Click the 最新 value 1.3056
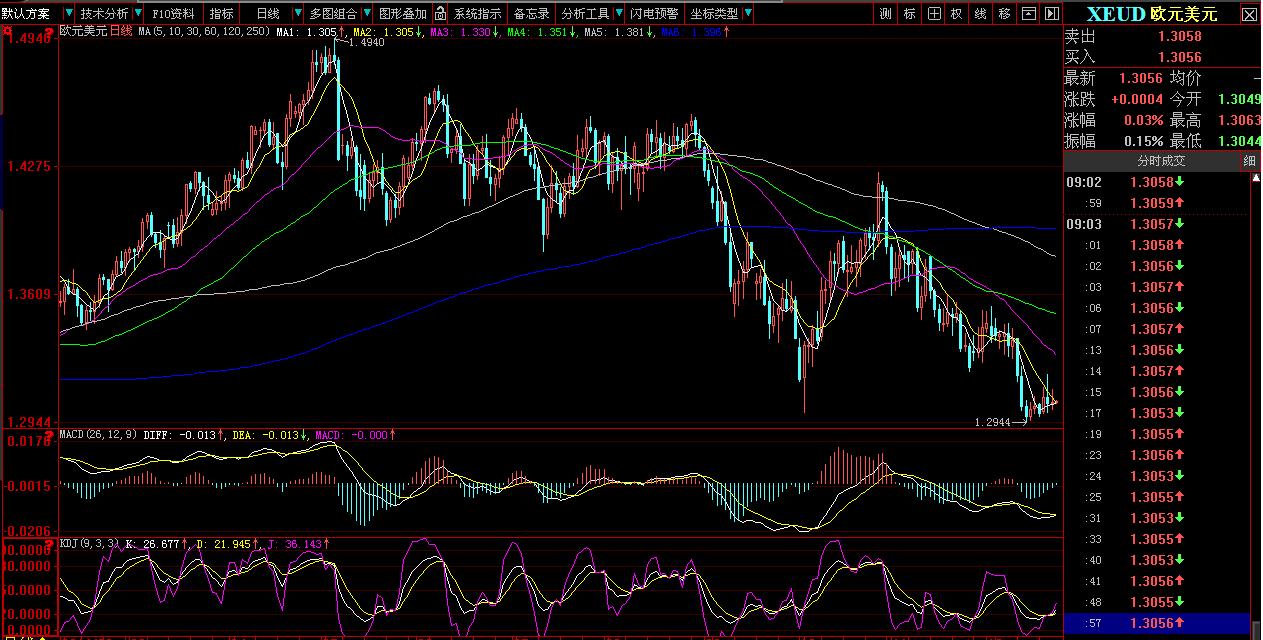The height and width of the screenshot is (640, 1263). pyautogui.click(x=1141, y=78)
